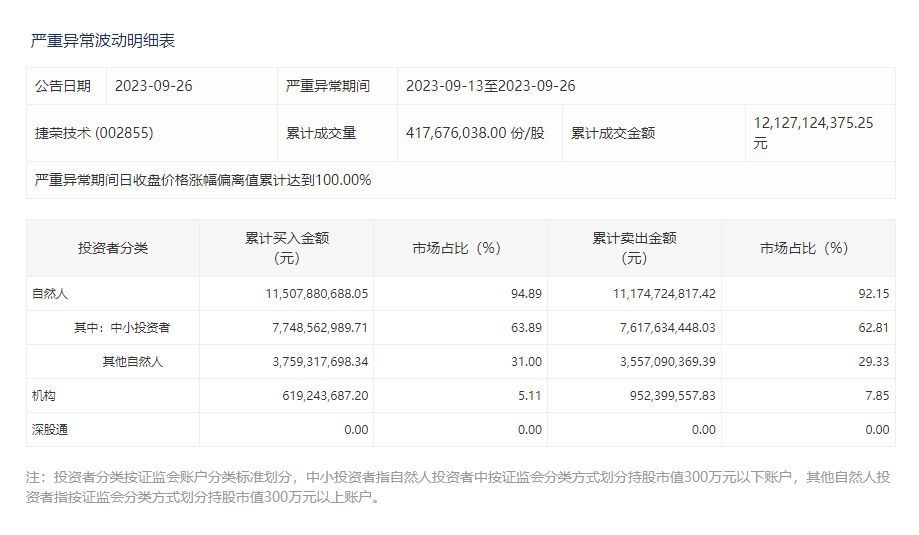Open the 捷荣技术 (002855) stock name
Viewport: 919px width, 535px height.
pos(94,133)
